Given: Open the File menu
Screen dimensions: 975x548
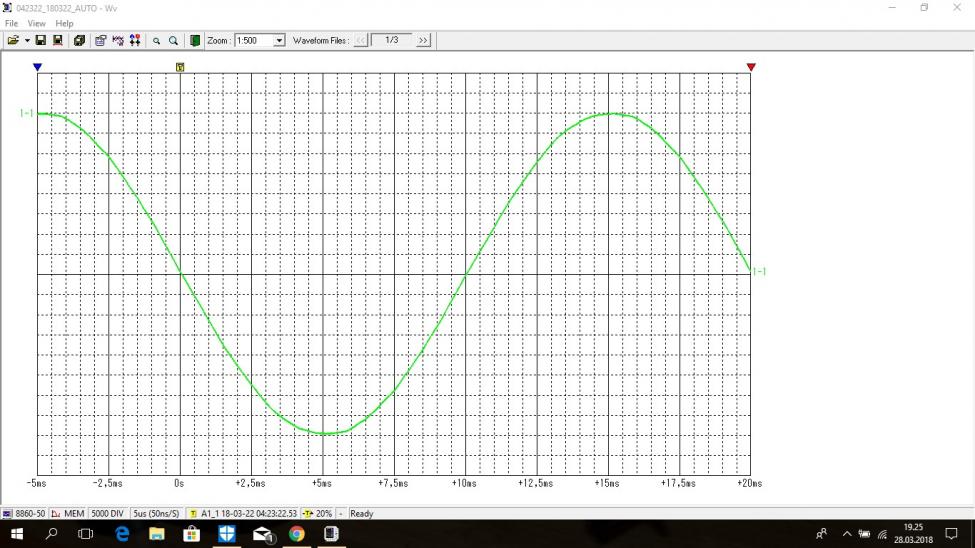Looking at the screenshot, I should 11,23.
